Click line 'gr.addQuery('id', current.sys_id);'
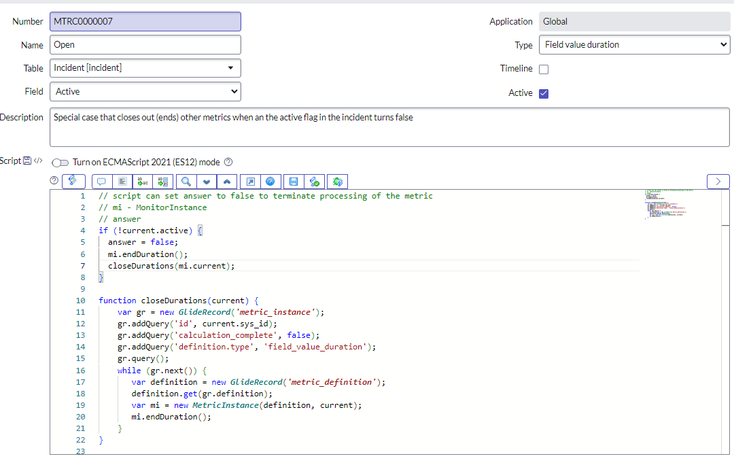Image resolution: width=734 pixels, height=459 pixels. [197, 324]
